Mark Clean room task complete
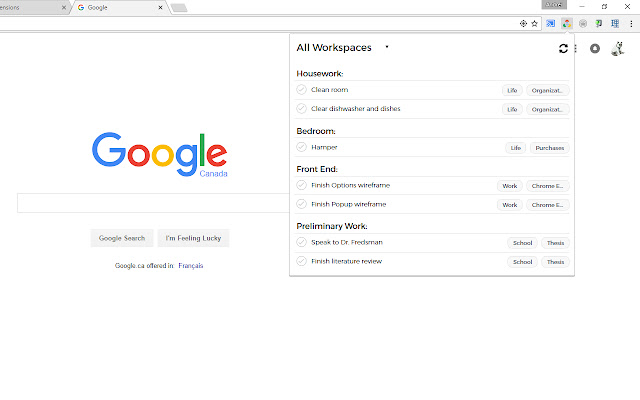640x400 pixels. tap(301, 89)
